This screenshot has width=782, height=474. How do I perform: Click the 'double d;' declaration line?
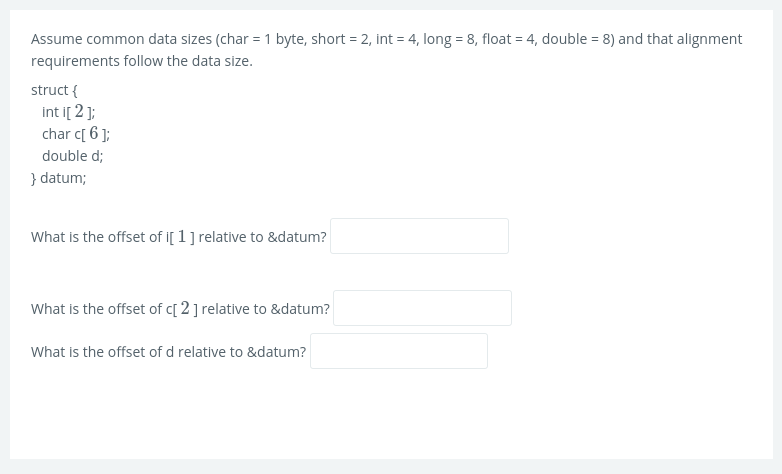pos(72,155)
